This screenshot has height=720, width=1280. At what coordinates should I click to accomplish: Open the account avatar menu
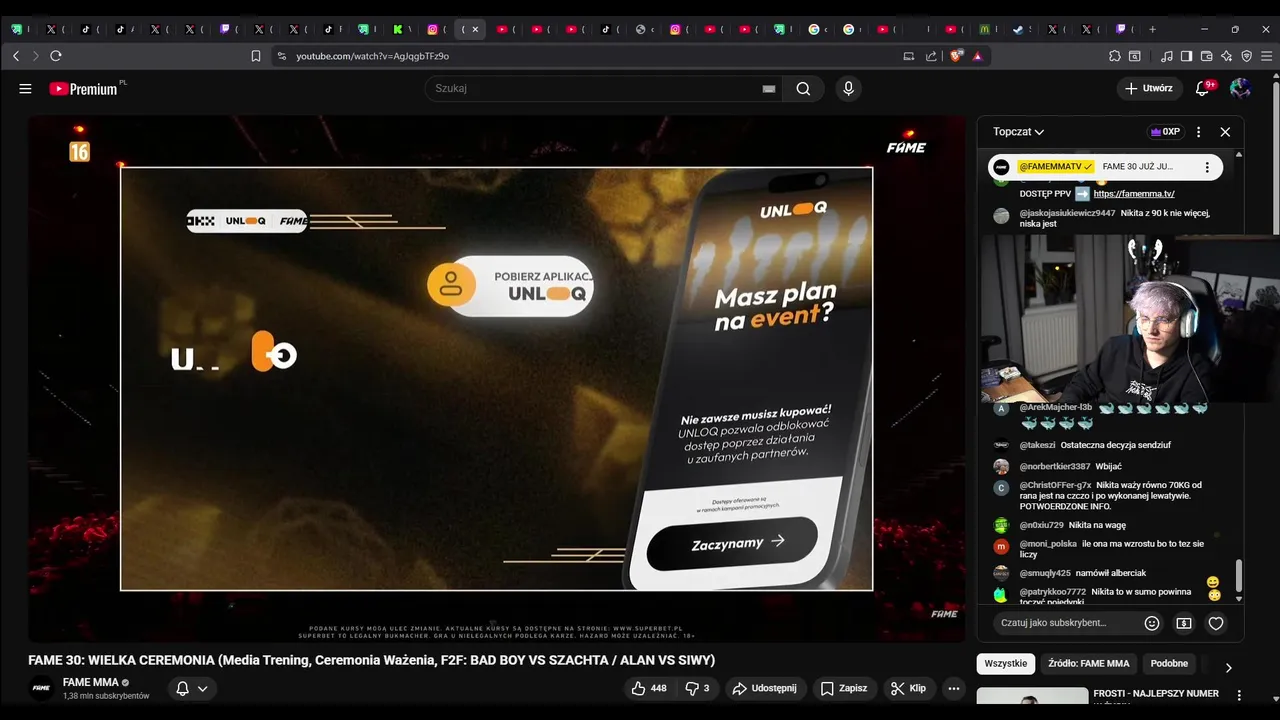coord(1240,88)
